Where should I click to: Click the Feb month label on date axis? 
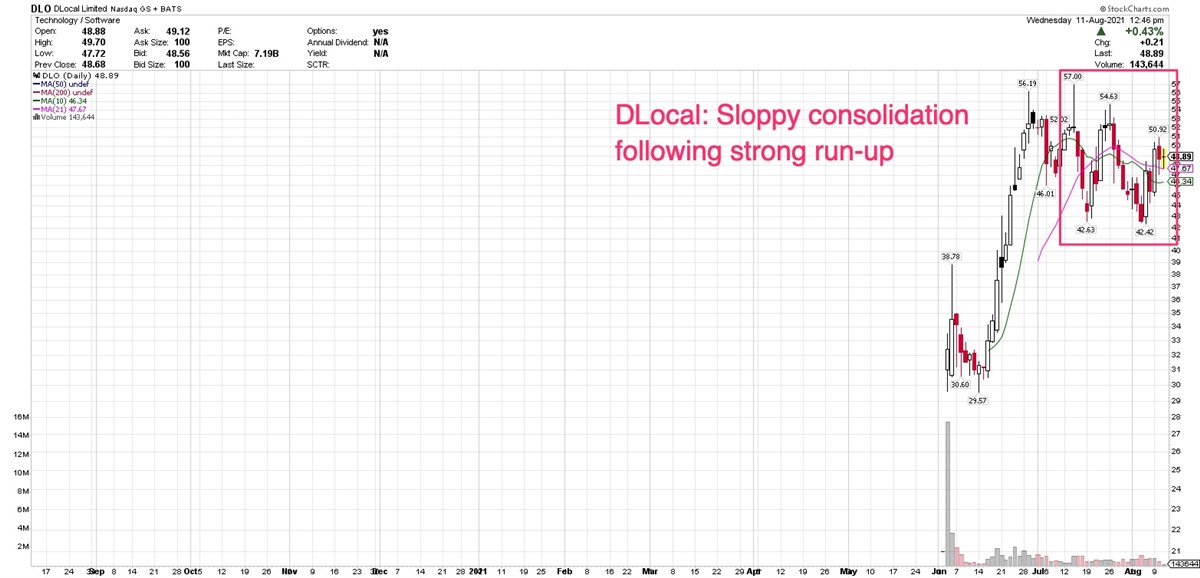[565, 574]
